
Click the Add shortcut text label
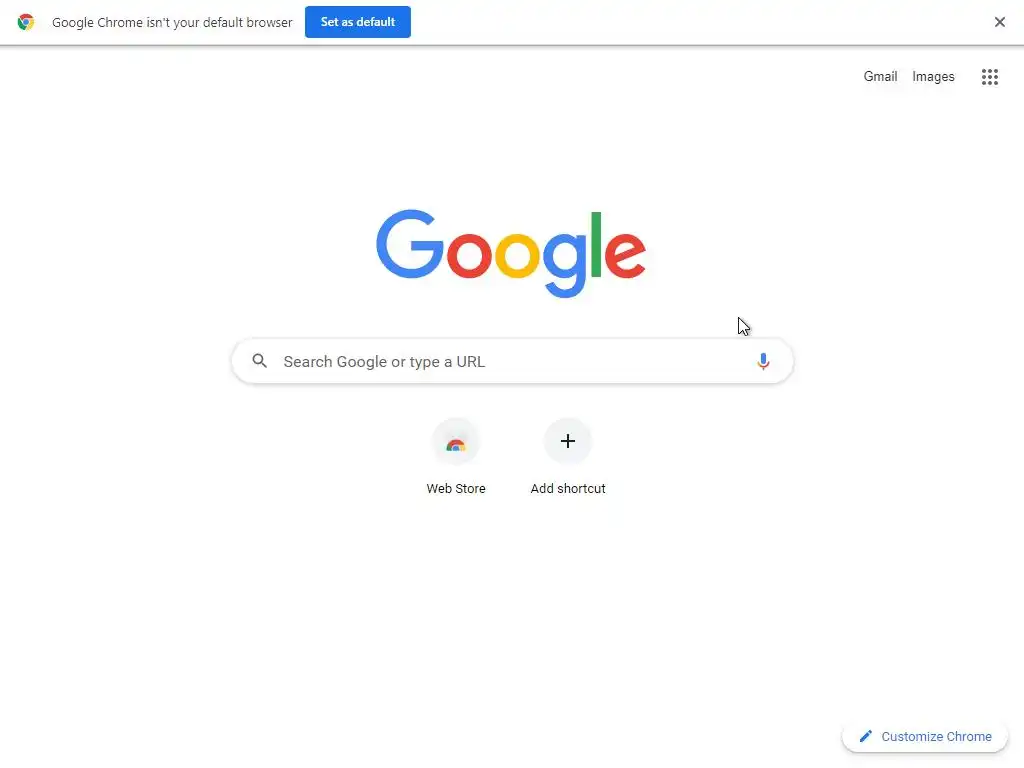coord(568,488)
